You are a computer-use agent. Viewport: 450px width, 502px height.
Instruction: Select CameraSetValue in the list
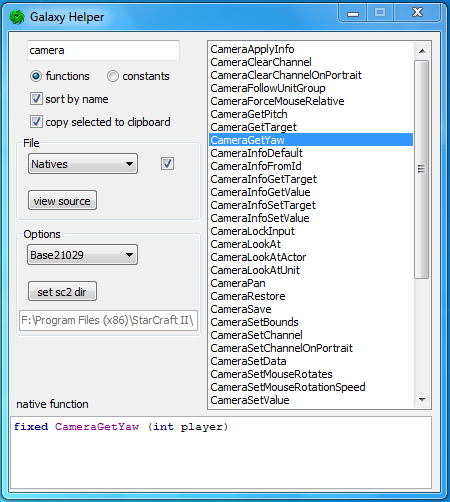pyautogui.click(x=311, y=400)
